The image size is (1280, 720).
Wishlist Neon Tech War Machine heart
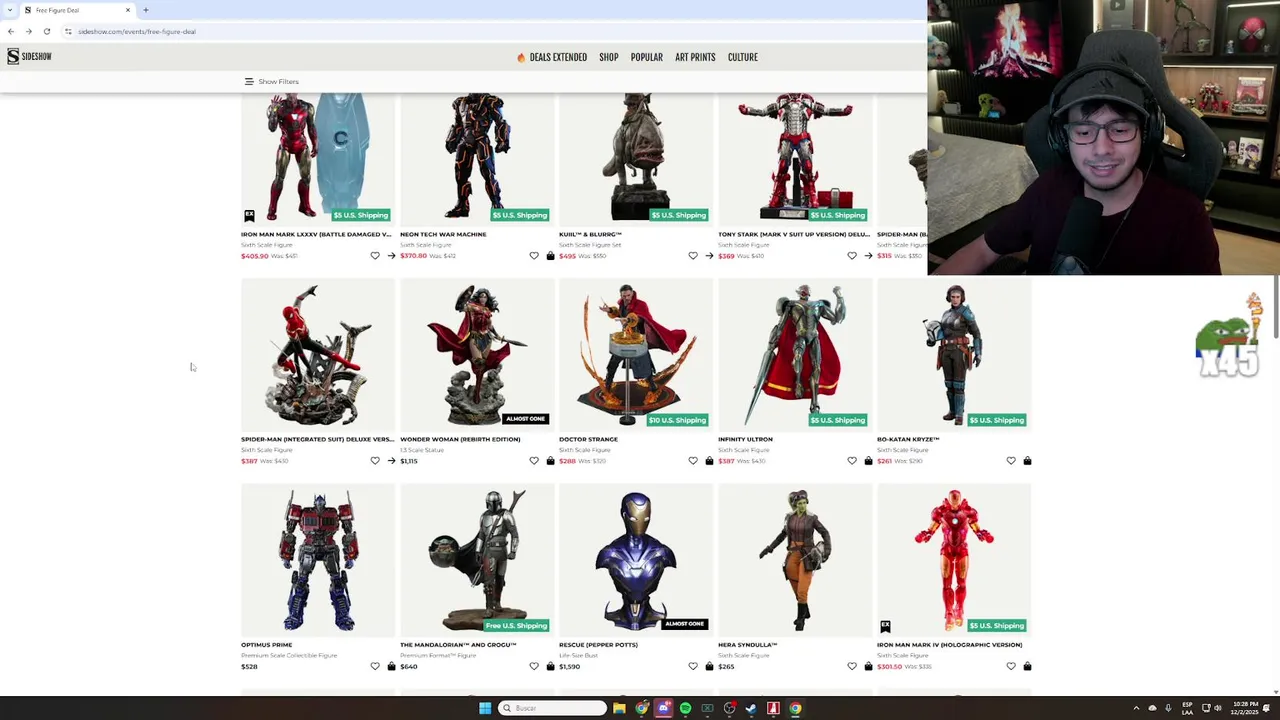[534, 256]
